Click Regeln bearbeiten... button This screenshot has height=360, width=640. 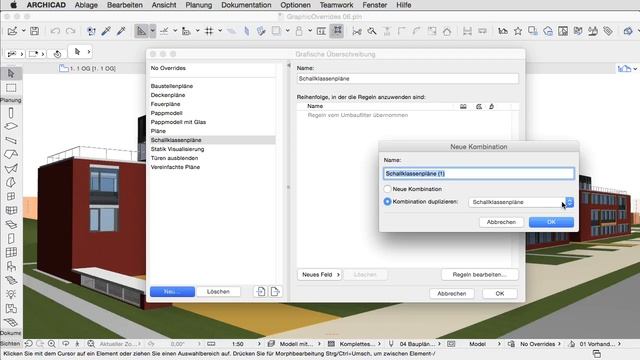click(x=480, y=275)
